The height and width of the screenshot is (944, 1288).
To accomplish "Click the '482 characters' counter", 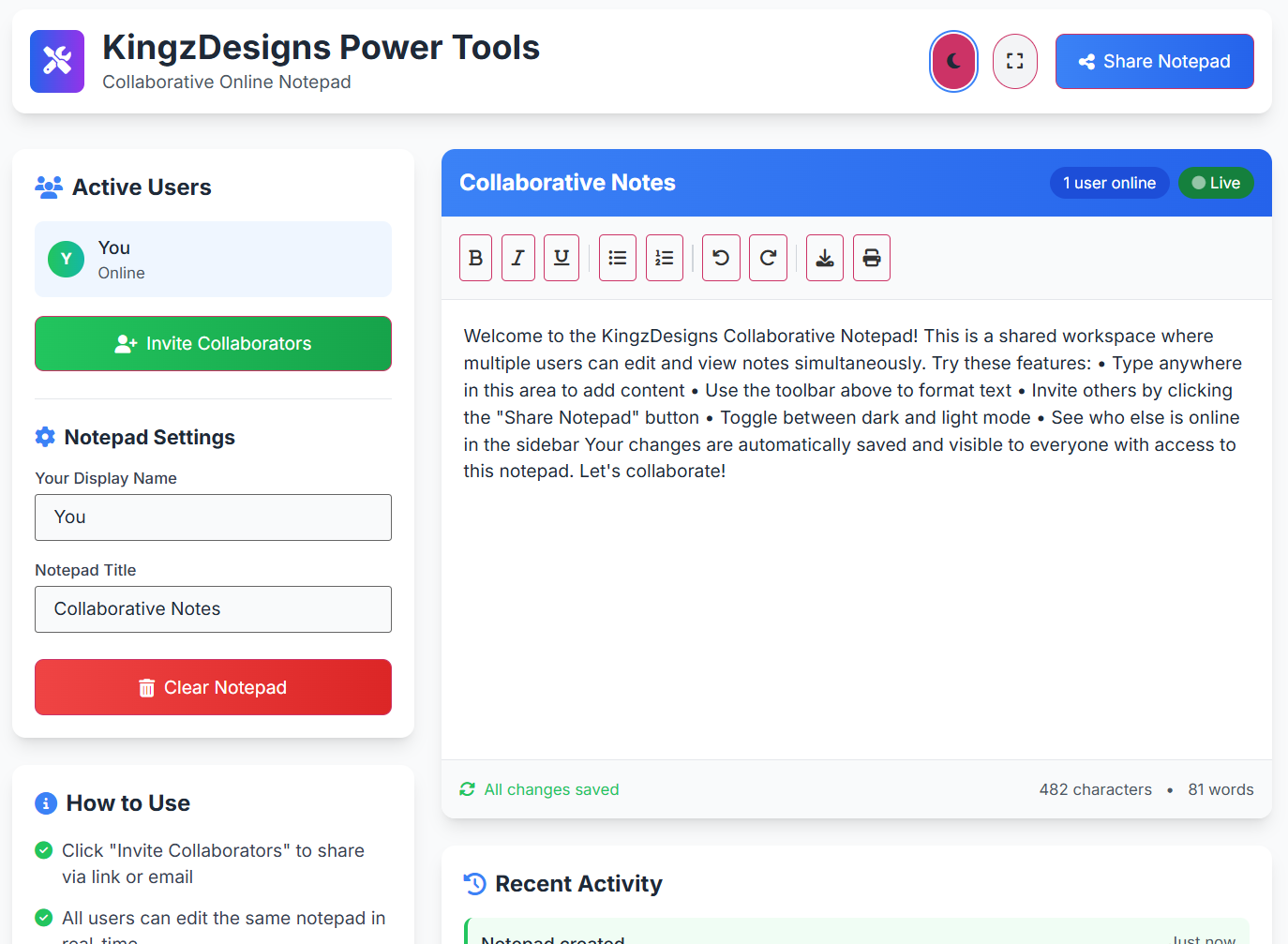I will point(1096,789).
